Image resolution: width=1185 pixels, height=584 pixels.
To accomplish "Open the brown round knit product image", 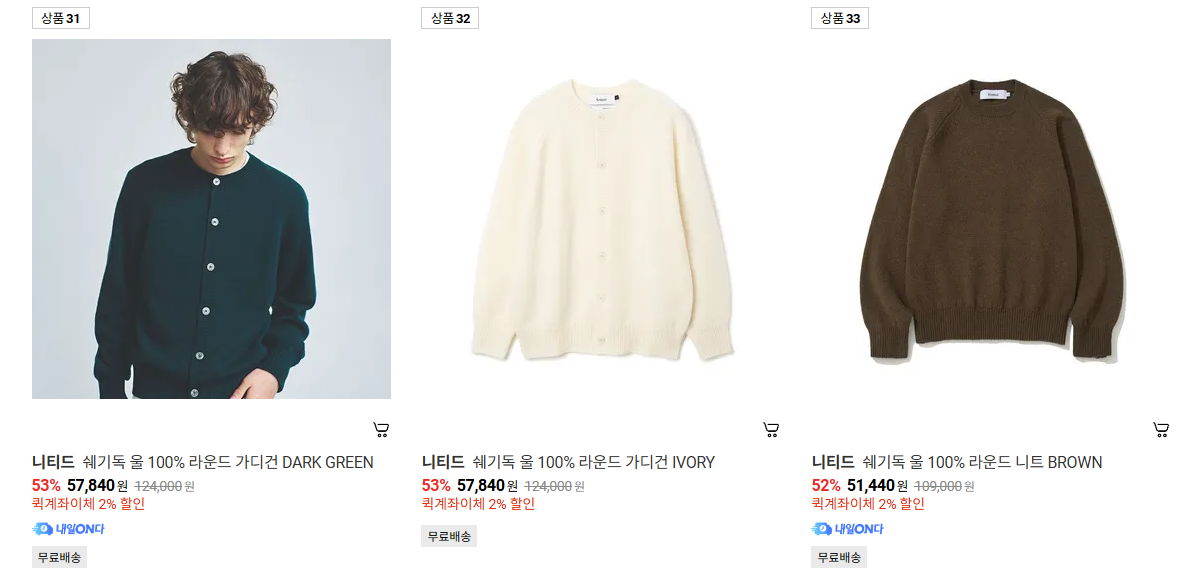I will point(991,219).
